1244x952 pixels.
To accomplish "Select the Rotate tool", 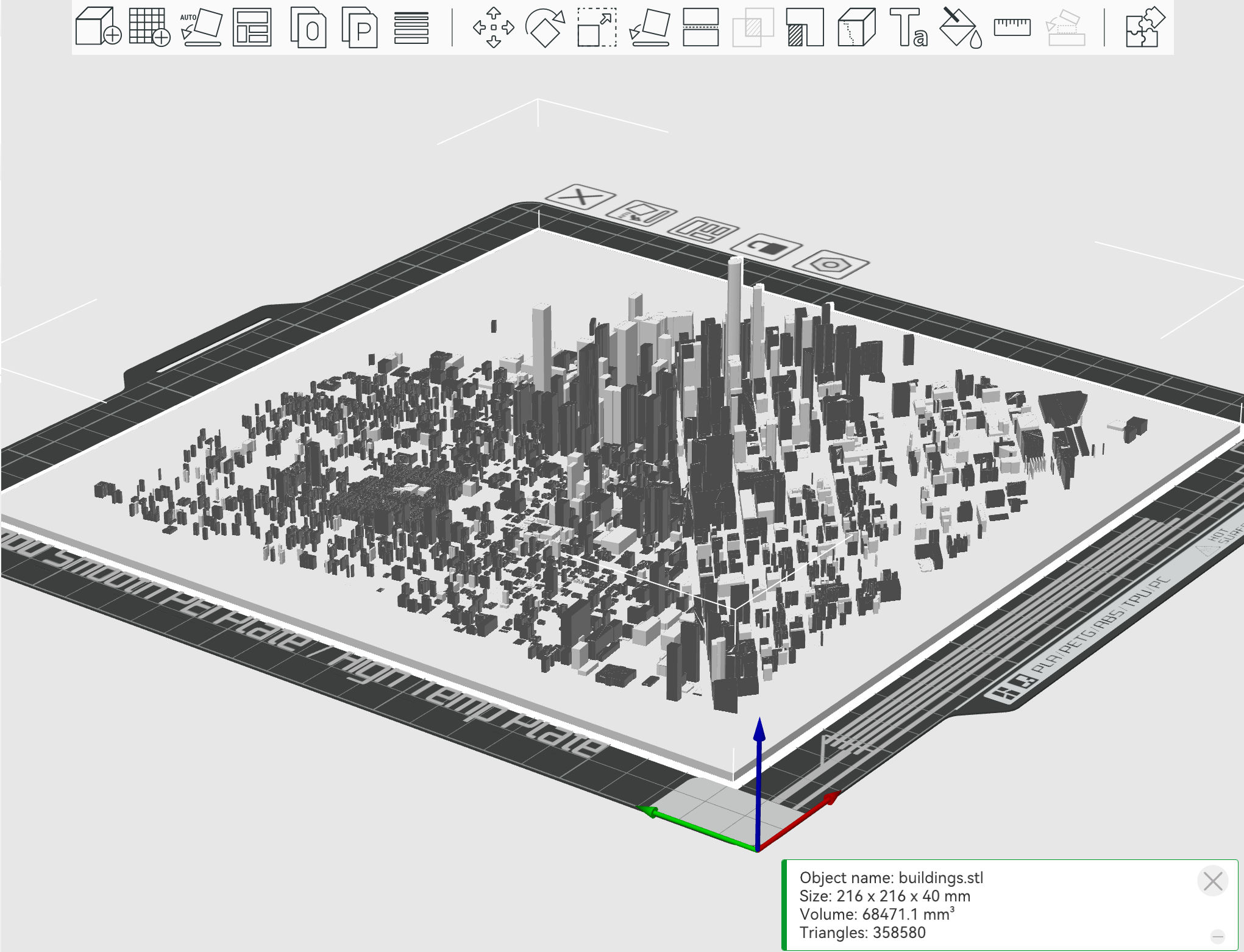I will pyautogui.click(x=545, y=27).
